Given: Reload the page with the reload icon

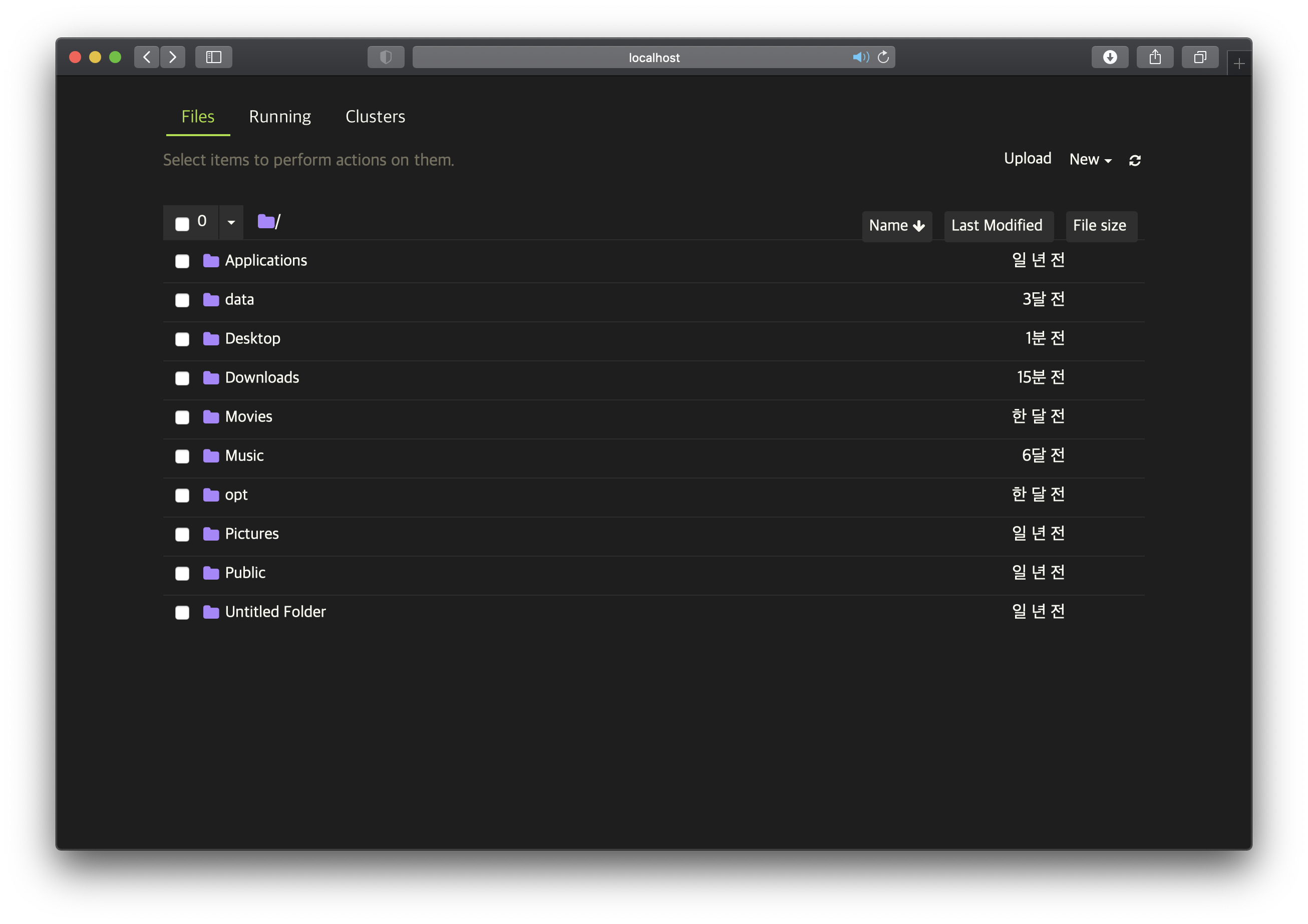Looking at the screenshot, I should tap(883, 57).
